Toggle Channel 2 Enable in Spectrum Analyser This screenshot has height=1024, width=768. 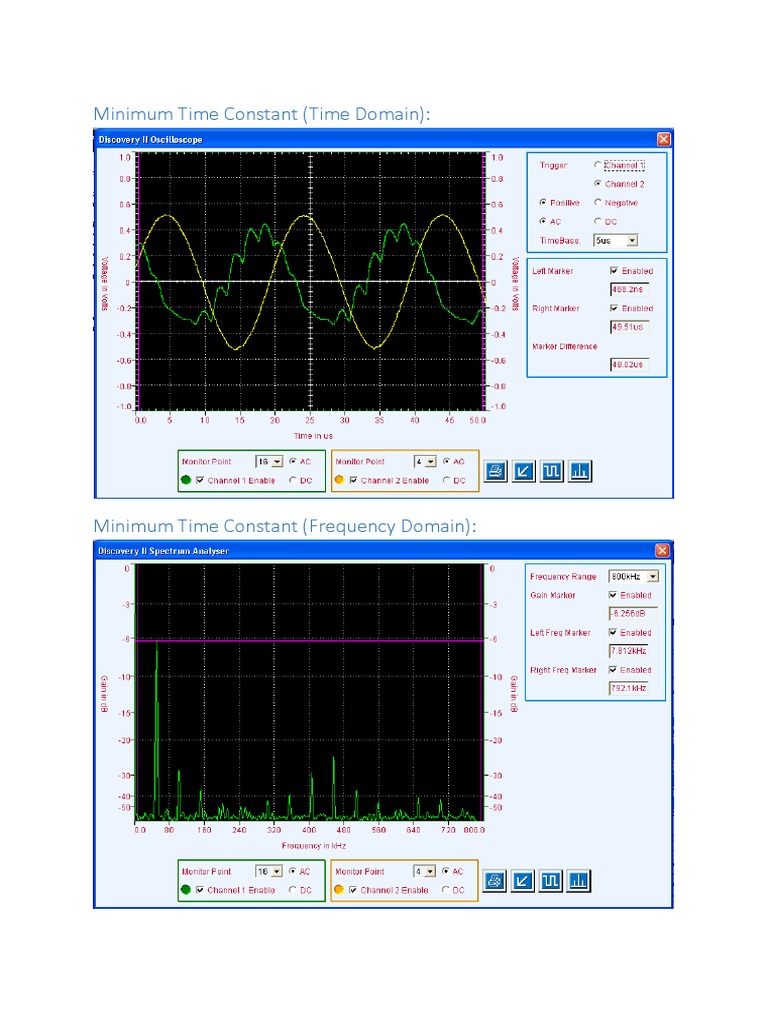(x=353, y=889)
